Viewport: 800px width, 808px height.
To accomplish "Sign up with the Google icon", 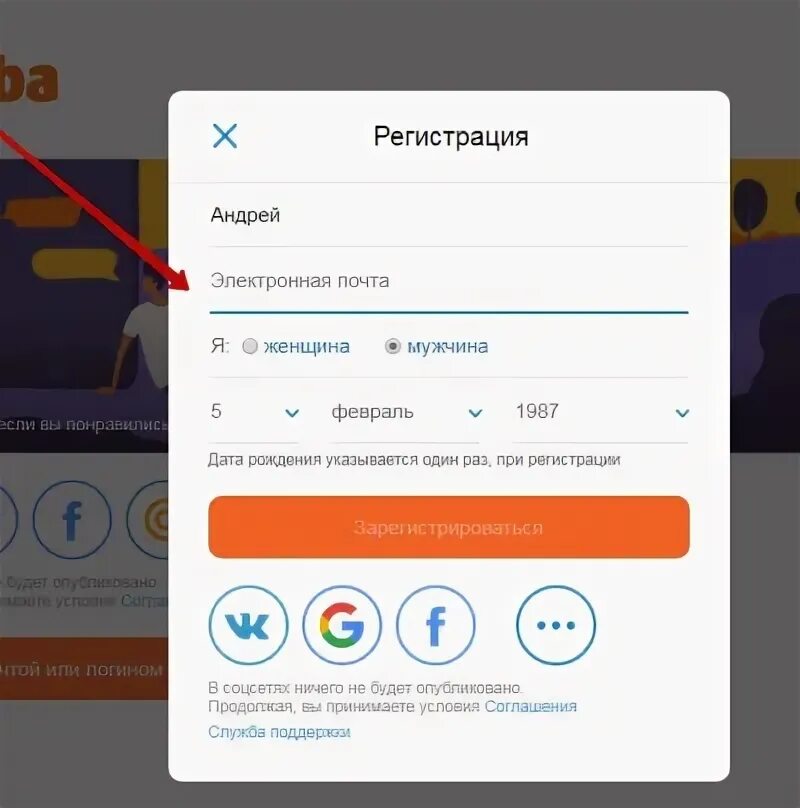I will (x=342, y=625).
